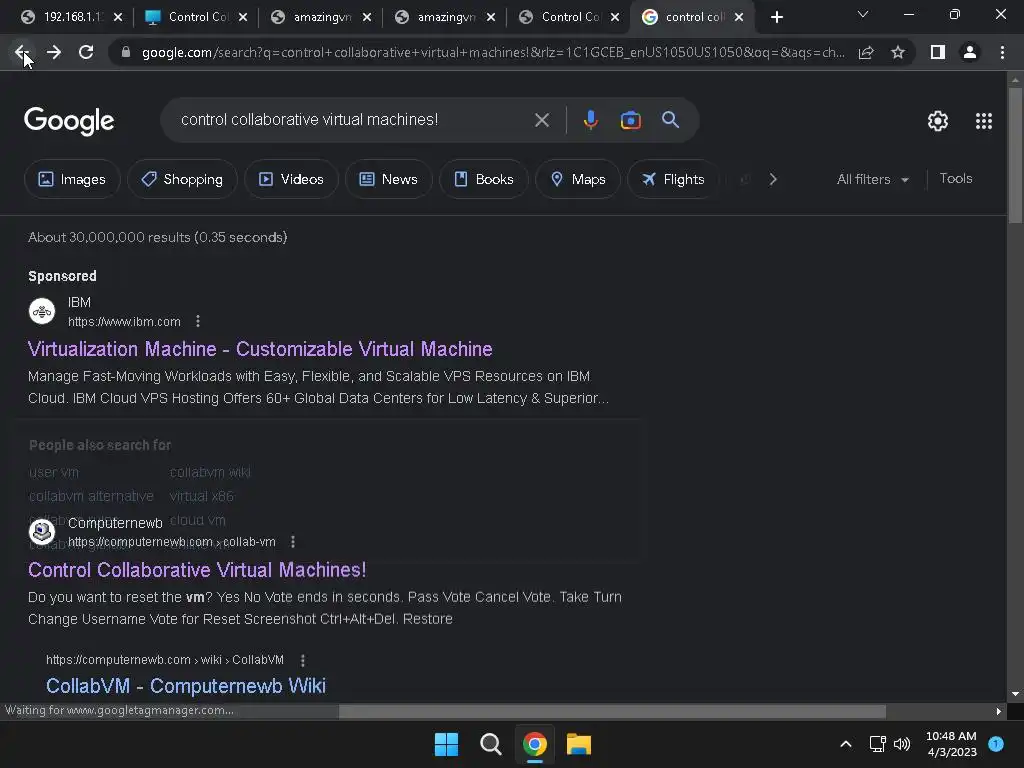
Task: Open network status in the system tray
Action: [x=877, y=744]
